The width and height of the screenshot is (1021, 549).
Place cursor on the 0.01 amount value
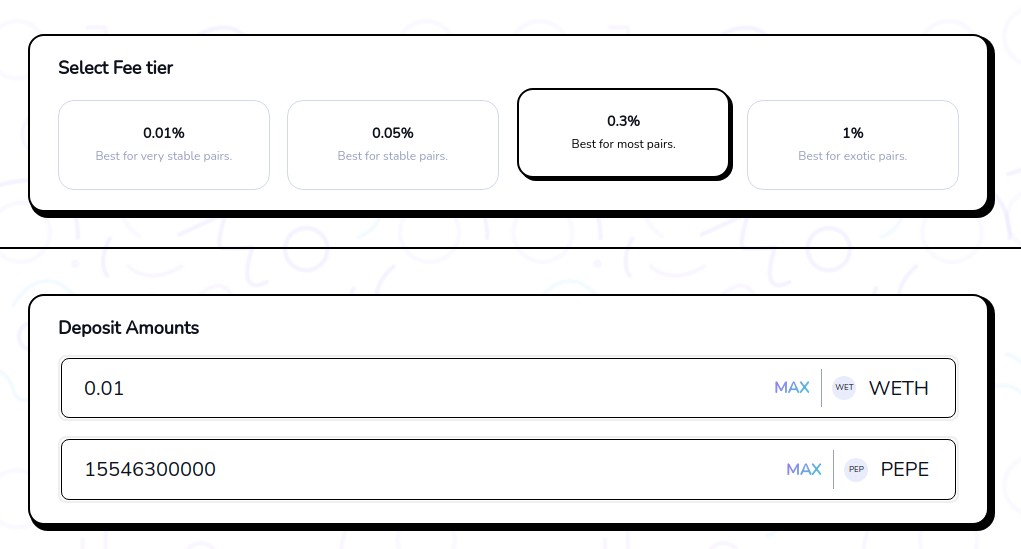(104, 388)
